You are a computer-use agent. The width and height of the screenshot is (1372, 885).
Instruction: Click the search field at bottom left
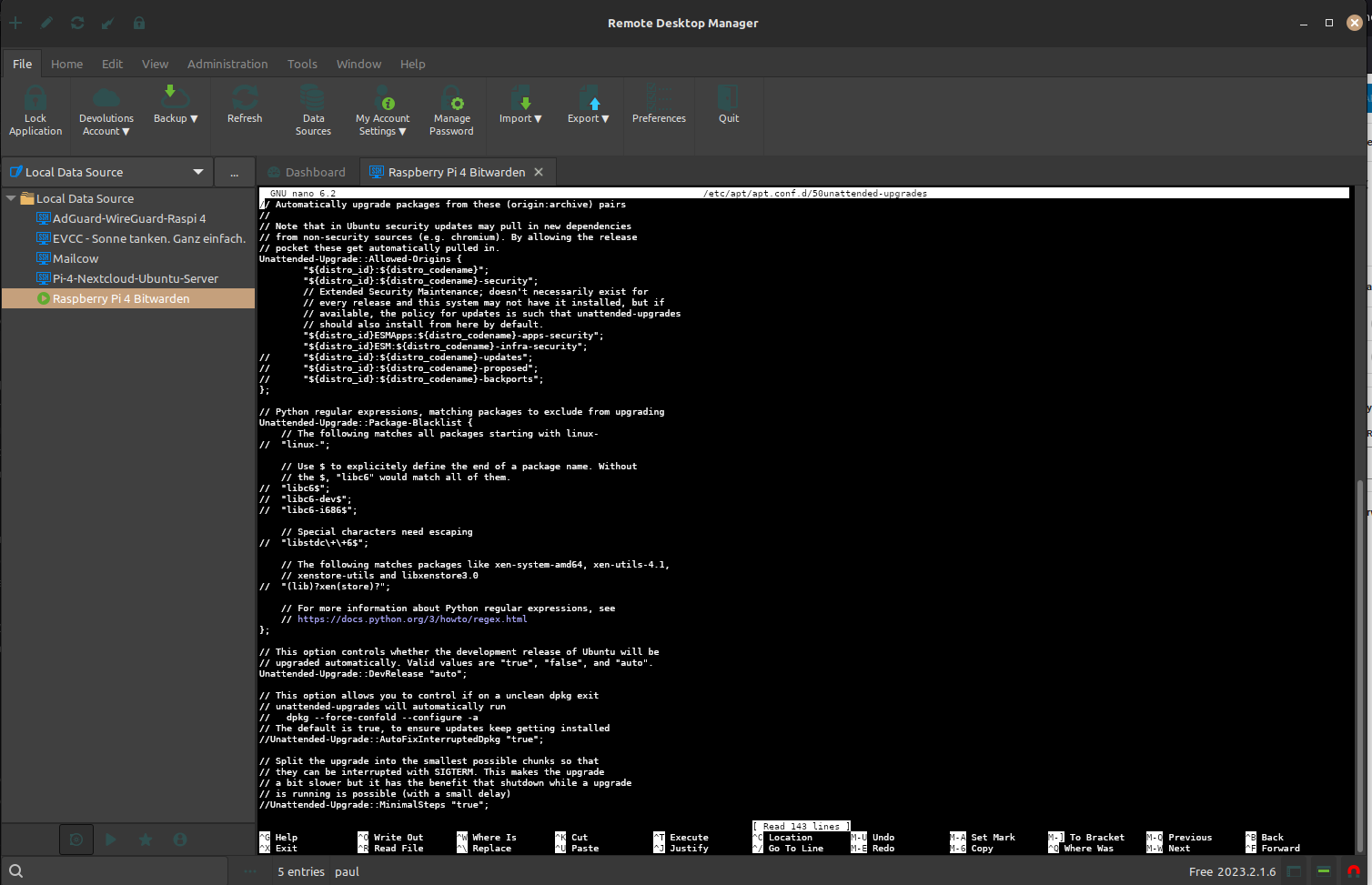click(127, 871)
